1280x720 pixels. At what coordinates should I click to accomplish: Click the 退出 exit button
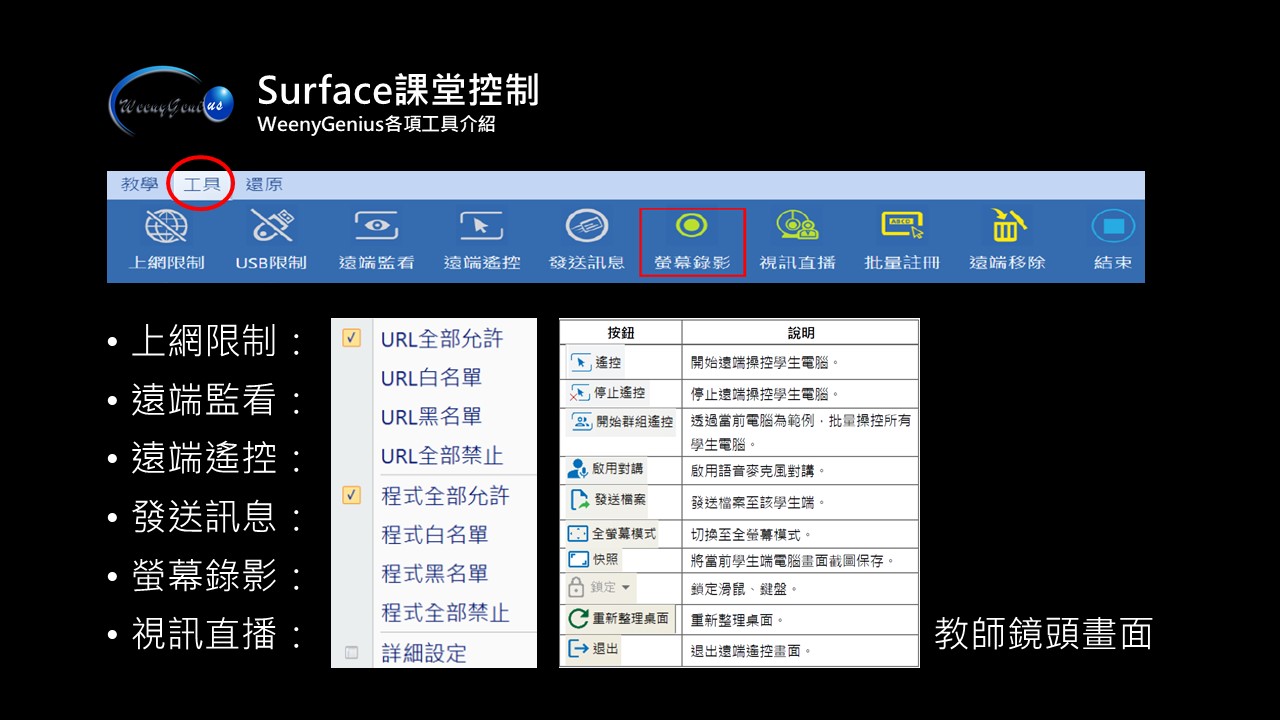[594, 649]
